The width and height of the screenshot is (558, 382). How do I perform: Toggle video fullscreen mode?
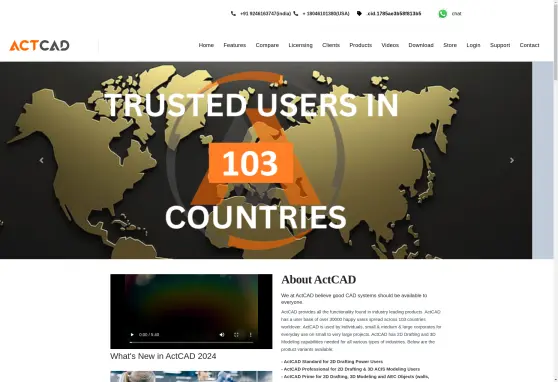[x=236, y=335]
